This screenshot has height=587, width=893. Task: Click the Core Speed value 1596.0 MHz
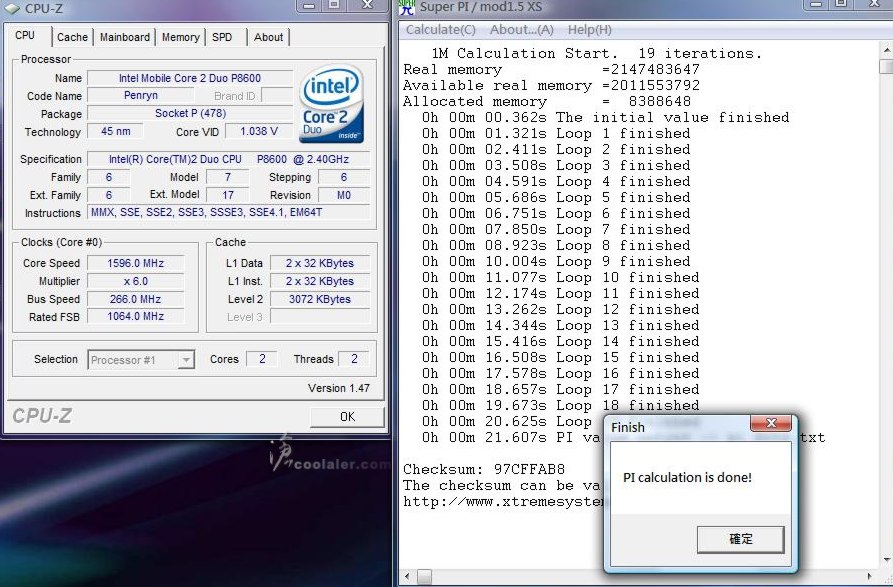(136, 263)
